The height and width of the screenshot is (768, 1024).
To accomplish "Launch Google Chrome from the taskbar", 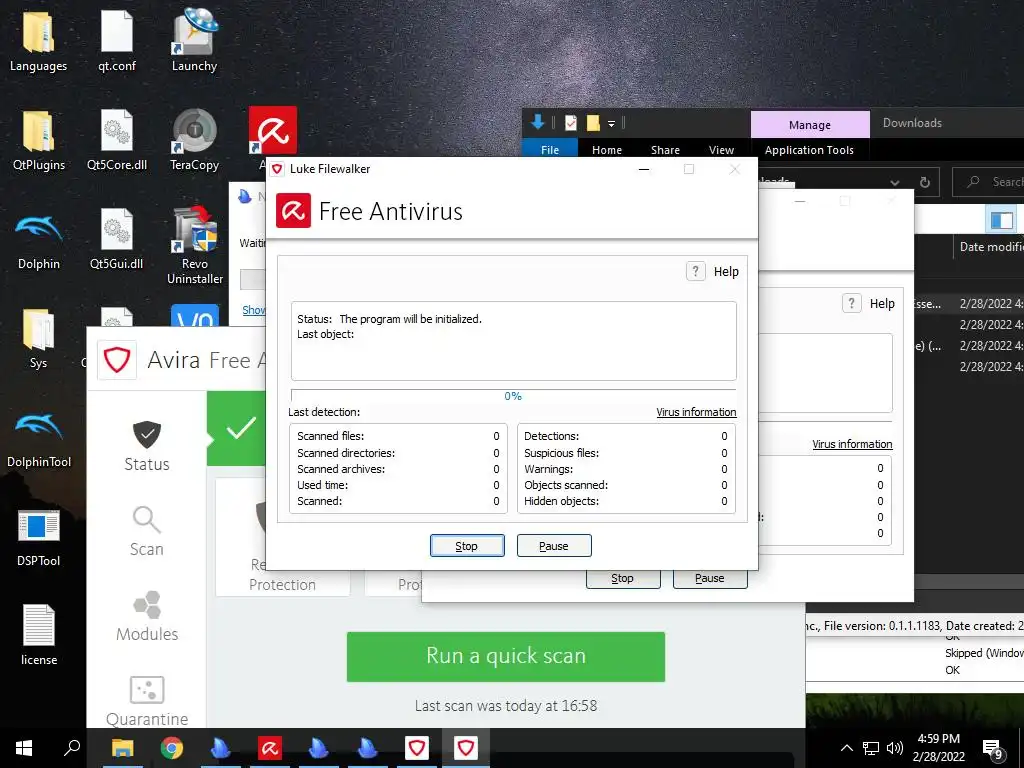I will point(172,748).
